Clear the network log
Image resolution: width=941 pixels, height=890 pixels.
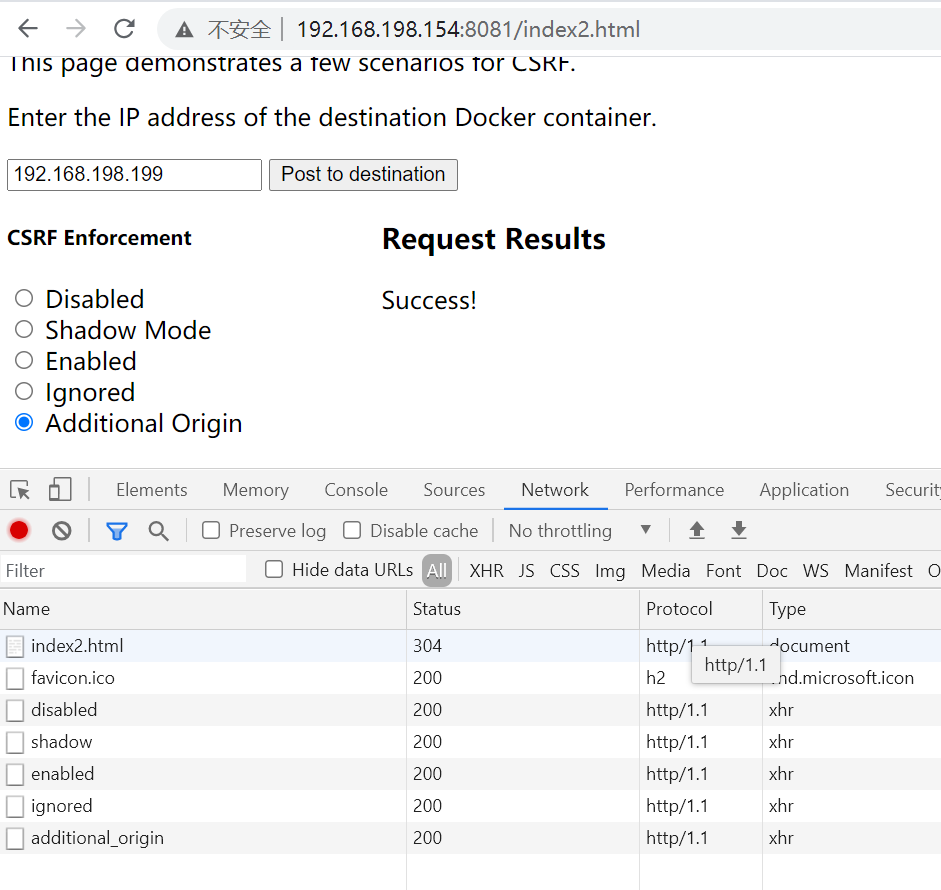(62, 530)
